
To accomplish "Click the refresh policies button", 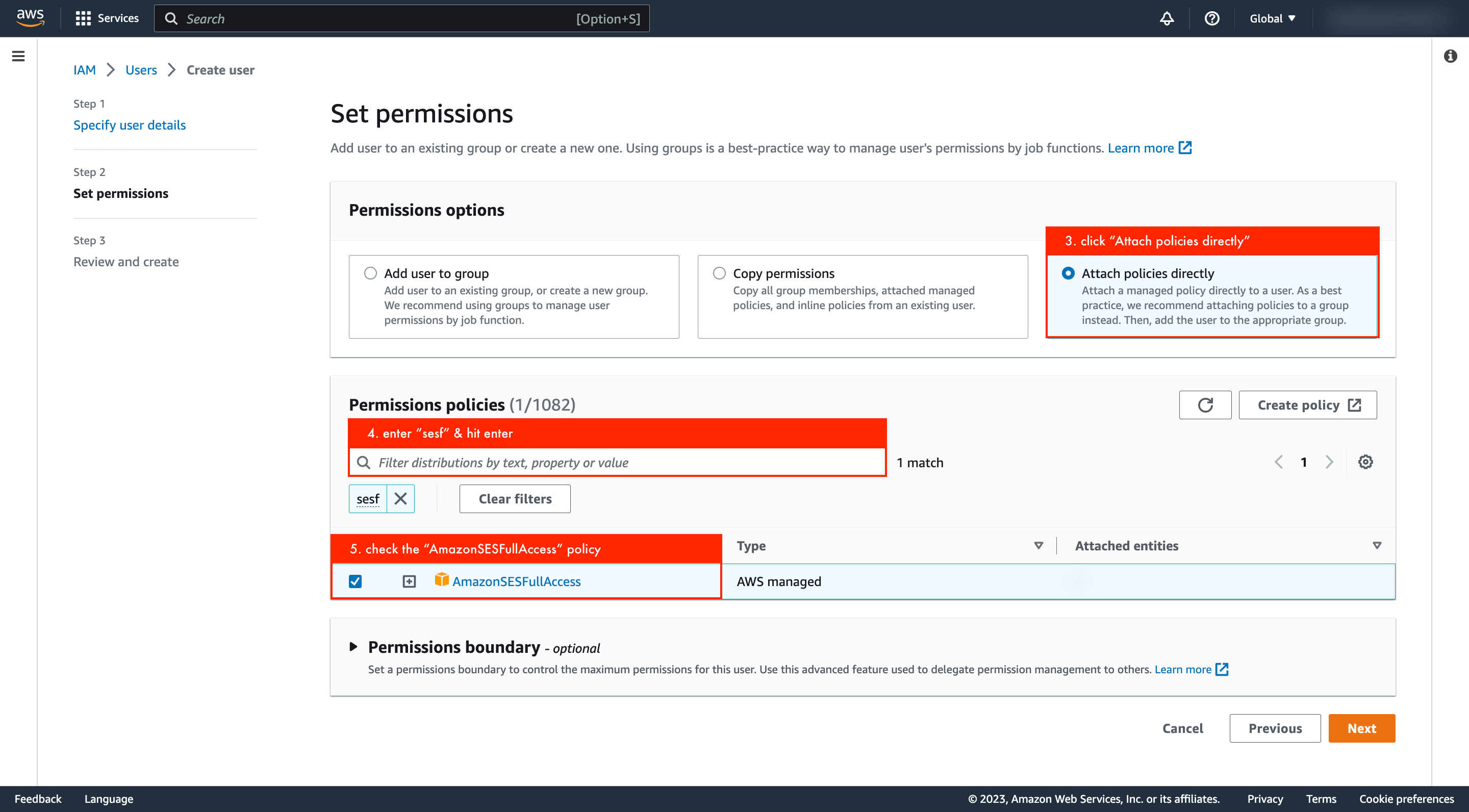I will 1205,405.
